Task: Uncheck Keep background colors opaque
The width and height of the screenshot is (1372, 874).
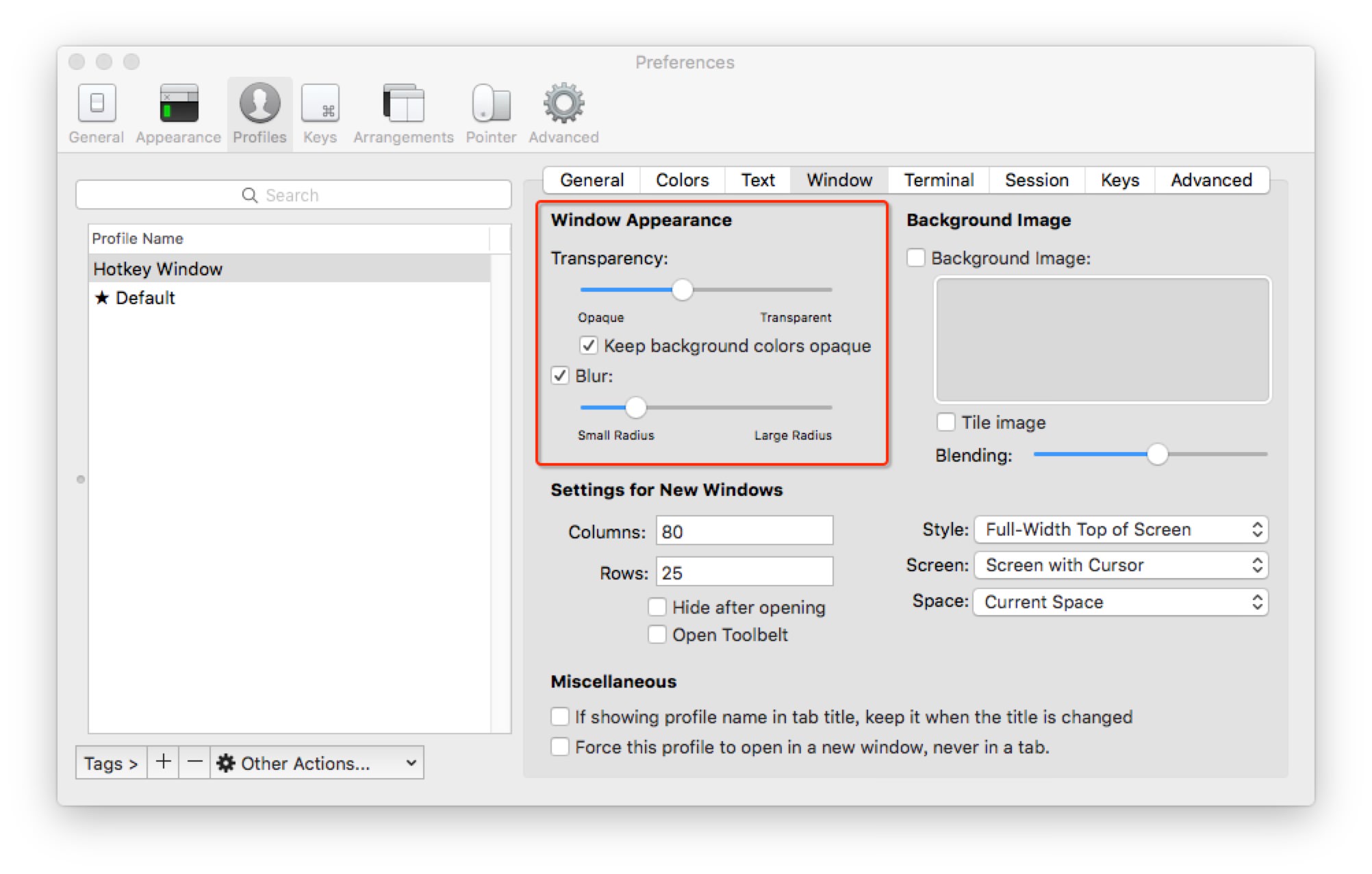Action: click(588, 345)
